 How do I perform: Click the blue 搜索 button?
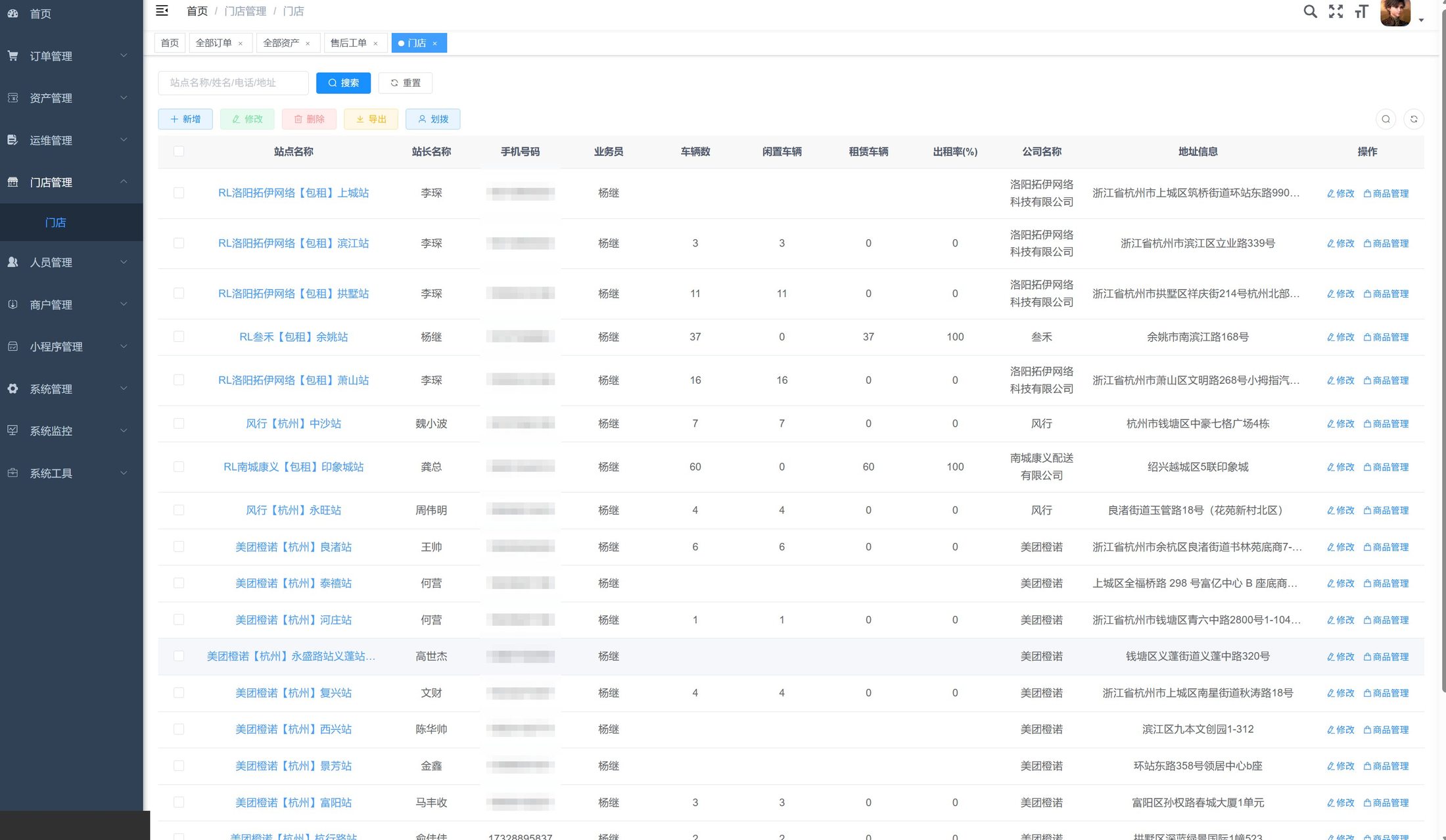click(343, 83)
